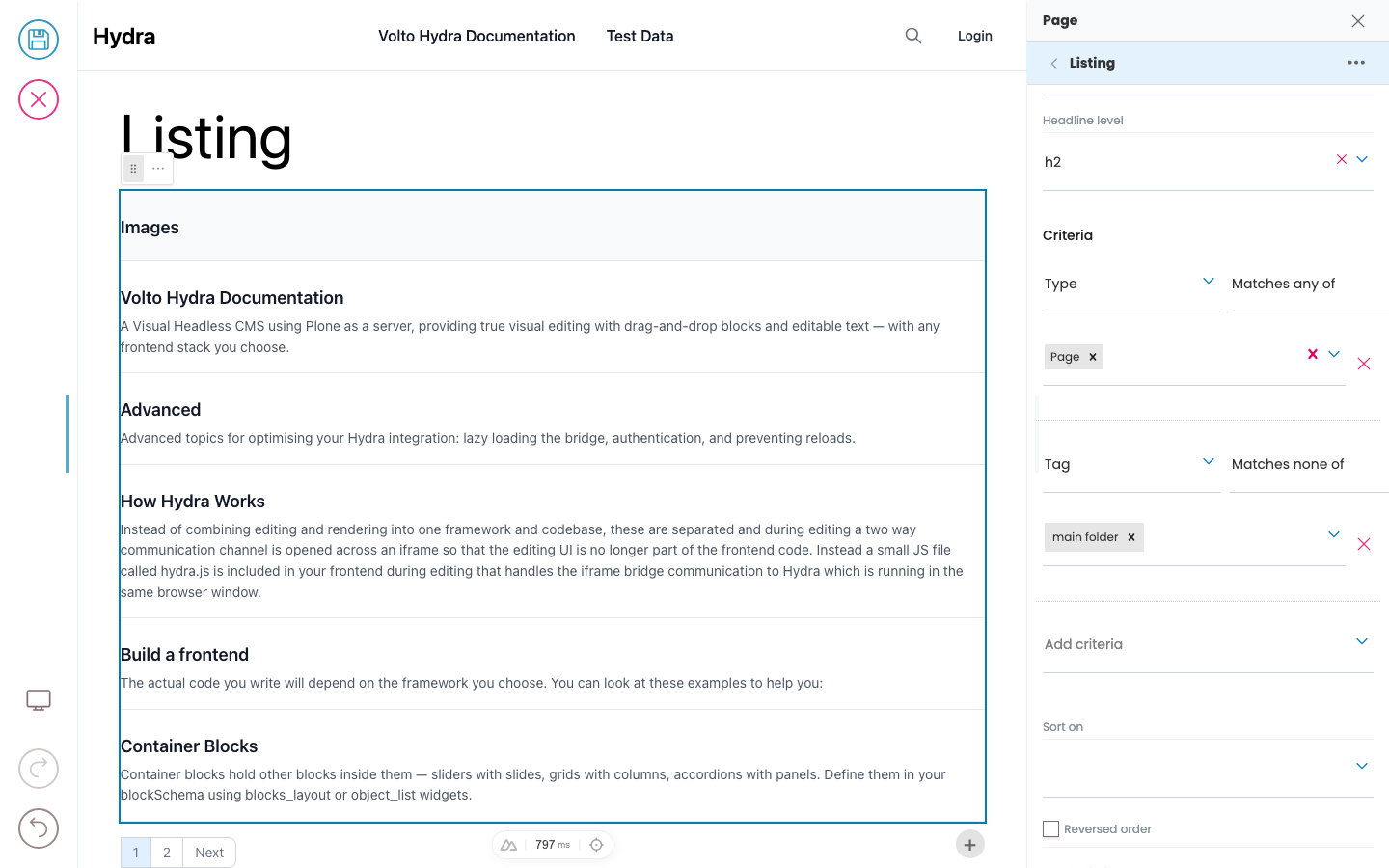Click the Page panel title
The height and width of the screenshot is (868, 1389).
(x=1060, y=20)
